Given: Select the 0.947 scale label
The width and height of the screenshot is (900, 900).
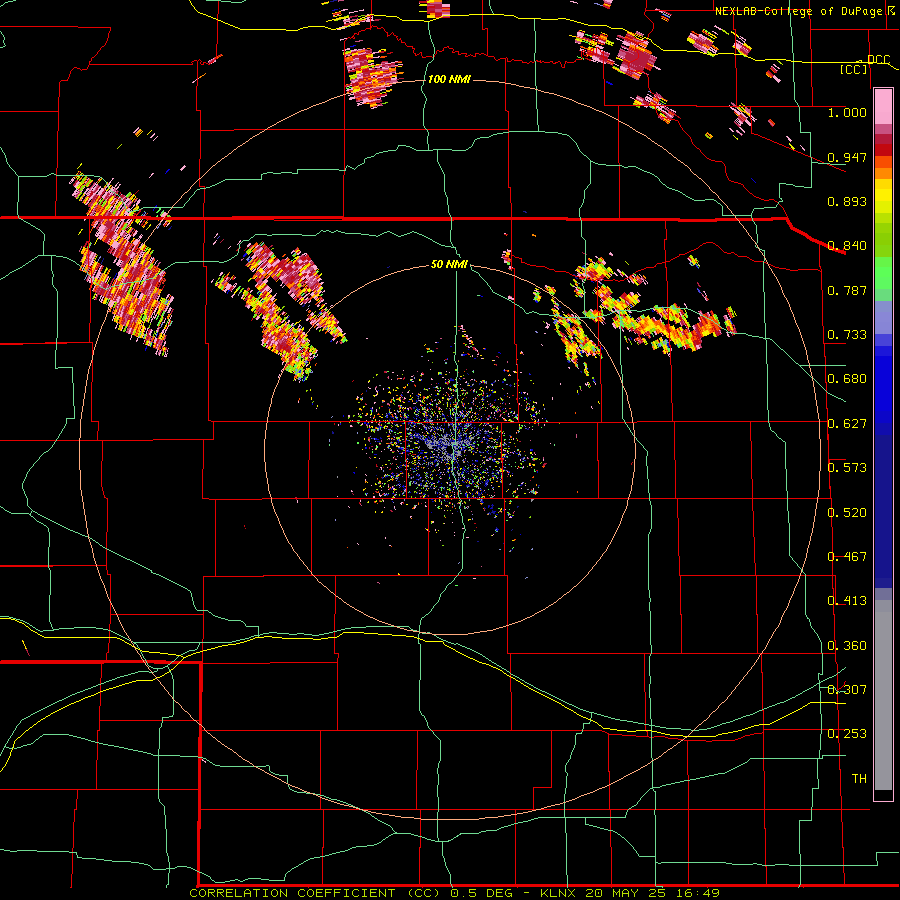Looking at the screenshot, I should click(x=847, y=157).
